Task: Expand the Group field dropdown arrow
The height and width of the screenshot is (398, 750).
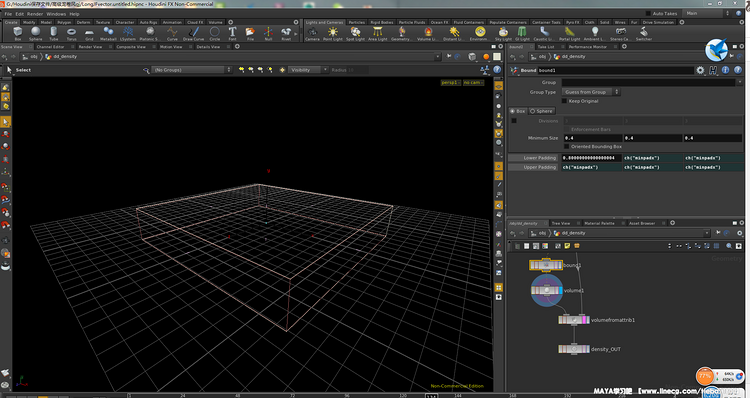Action: (x=739, y=82)
